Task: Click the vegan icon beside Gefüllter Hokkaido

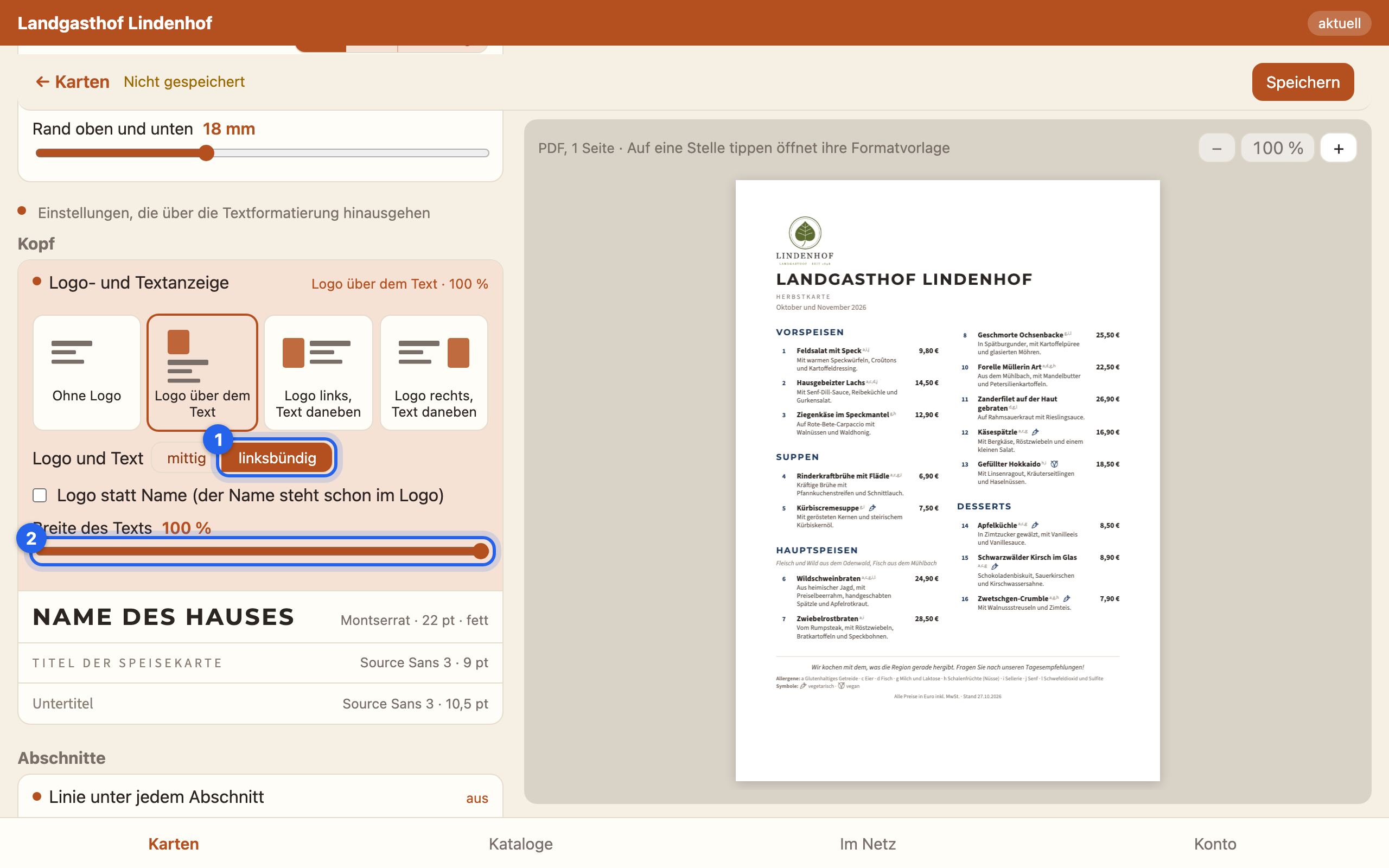Action: coord(1054,464)
